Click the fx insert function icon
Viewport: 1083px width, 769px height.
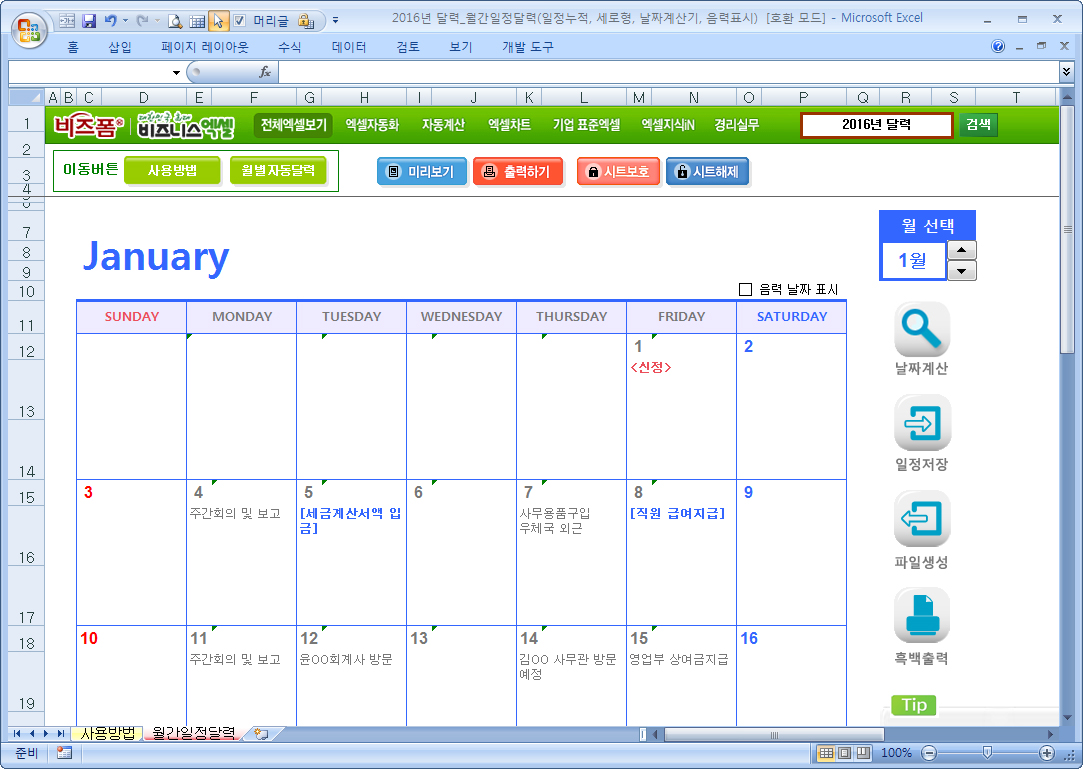tap(265, 72)
